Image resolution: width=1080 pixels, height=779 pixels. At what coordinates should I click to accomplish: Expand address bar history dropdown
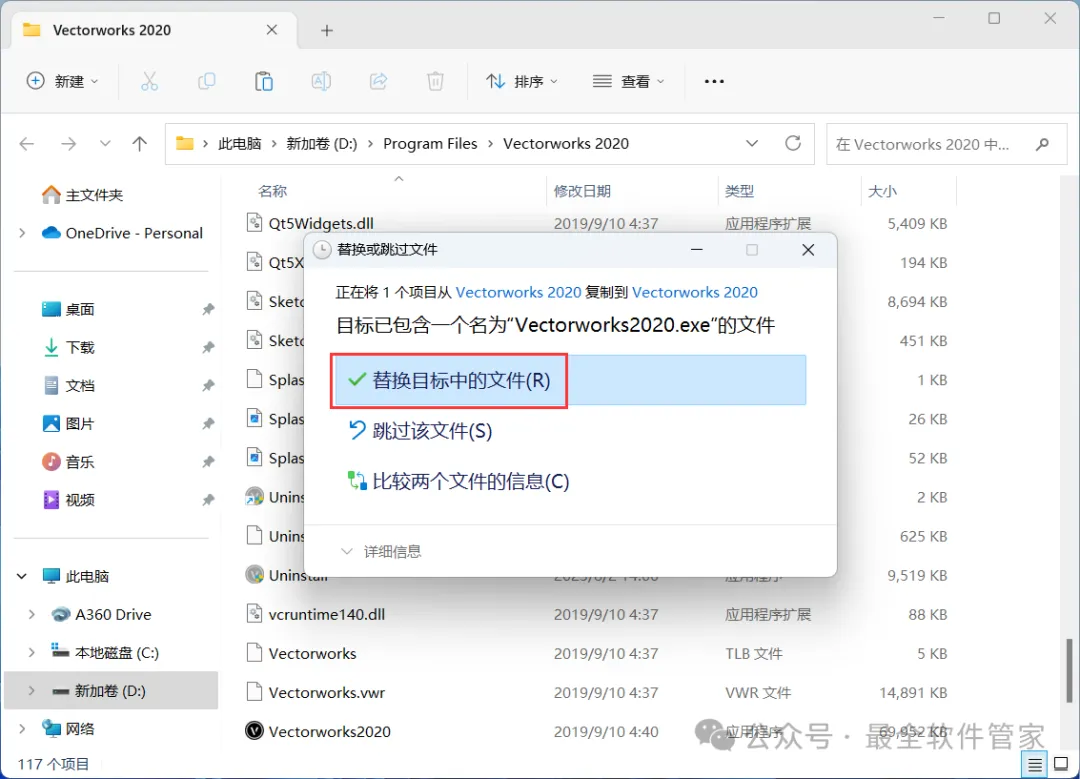pyautogui.click(x=752, y=143)
